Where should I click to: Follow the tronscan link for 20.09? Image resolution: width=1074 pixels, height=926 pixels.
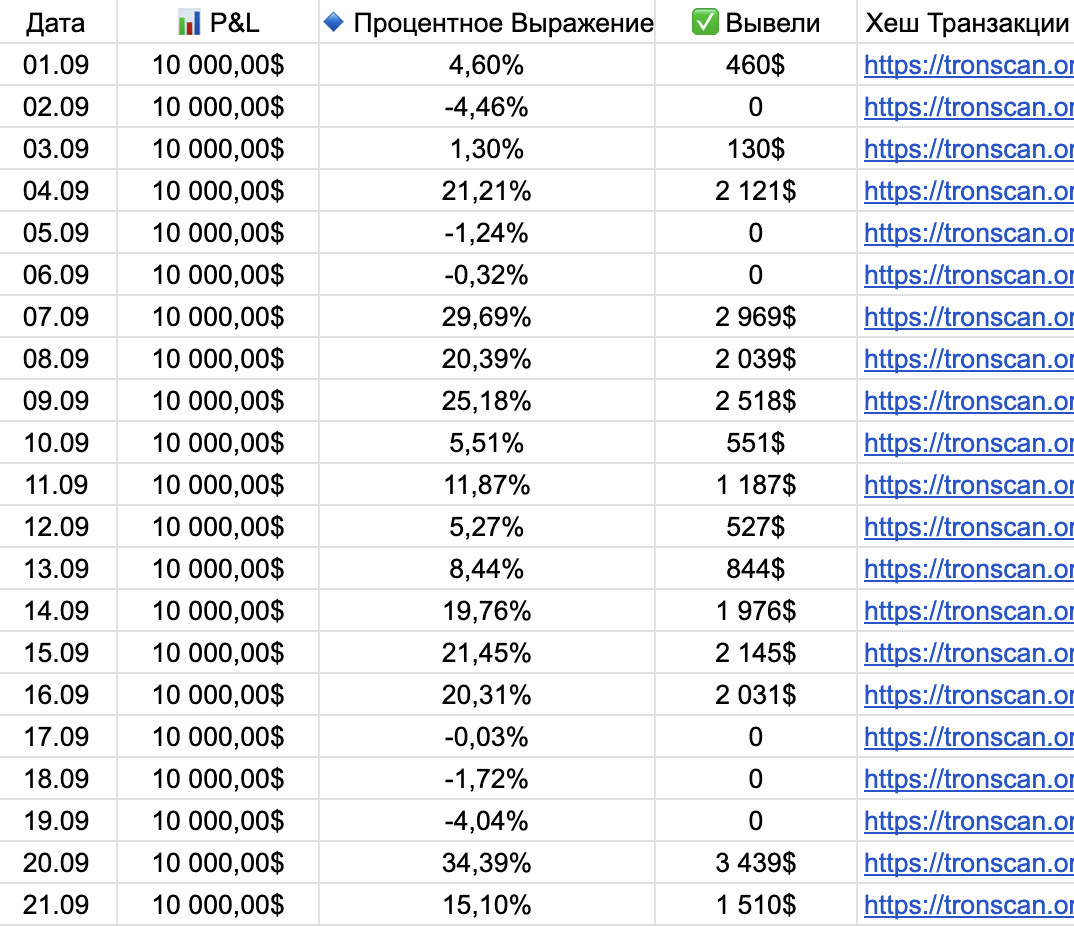(968, 863)
